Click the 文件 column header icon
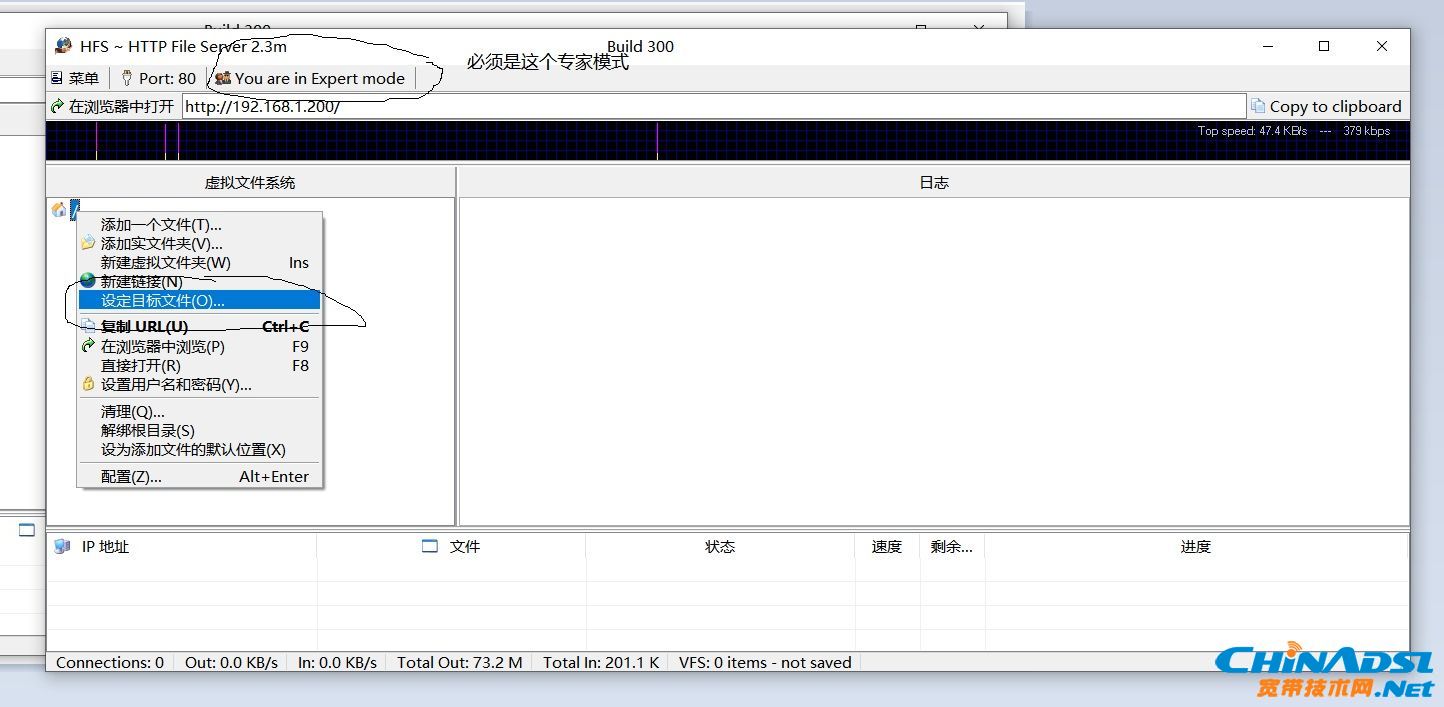Viewport: 1444px width, 707px height. point(430,546)
